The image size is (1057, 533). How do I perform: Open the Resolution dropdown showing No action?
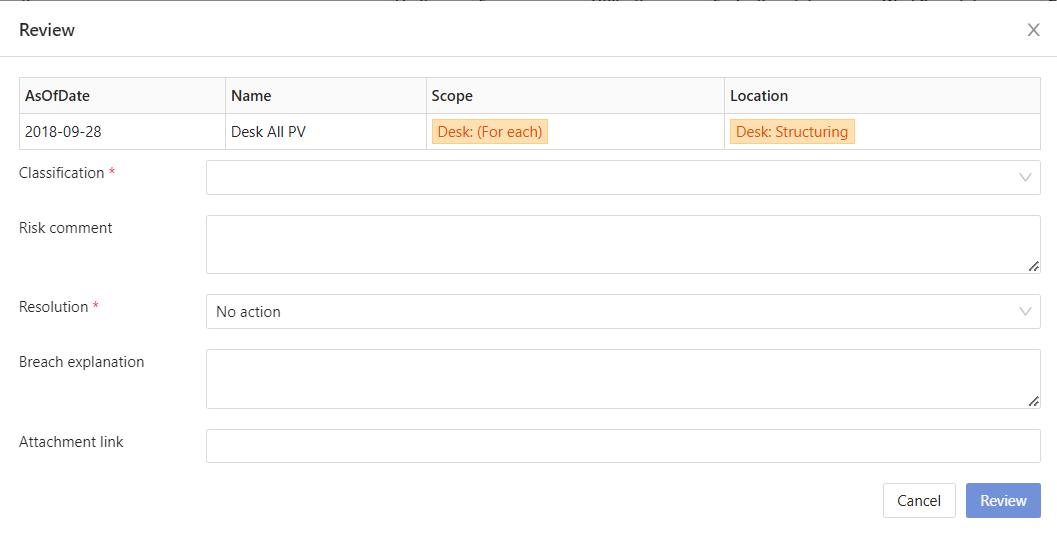coord(610,312)
